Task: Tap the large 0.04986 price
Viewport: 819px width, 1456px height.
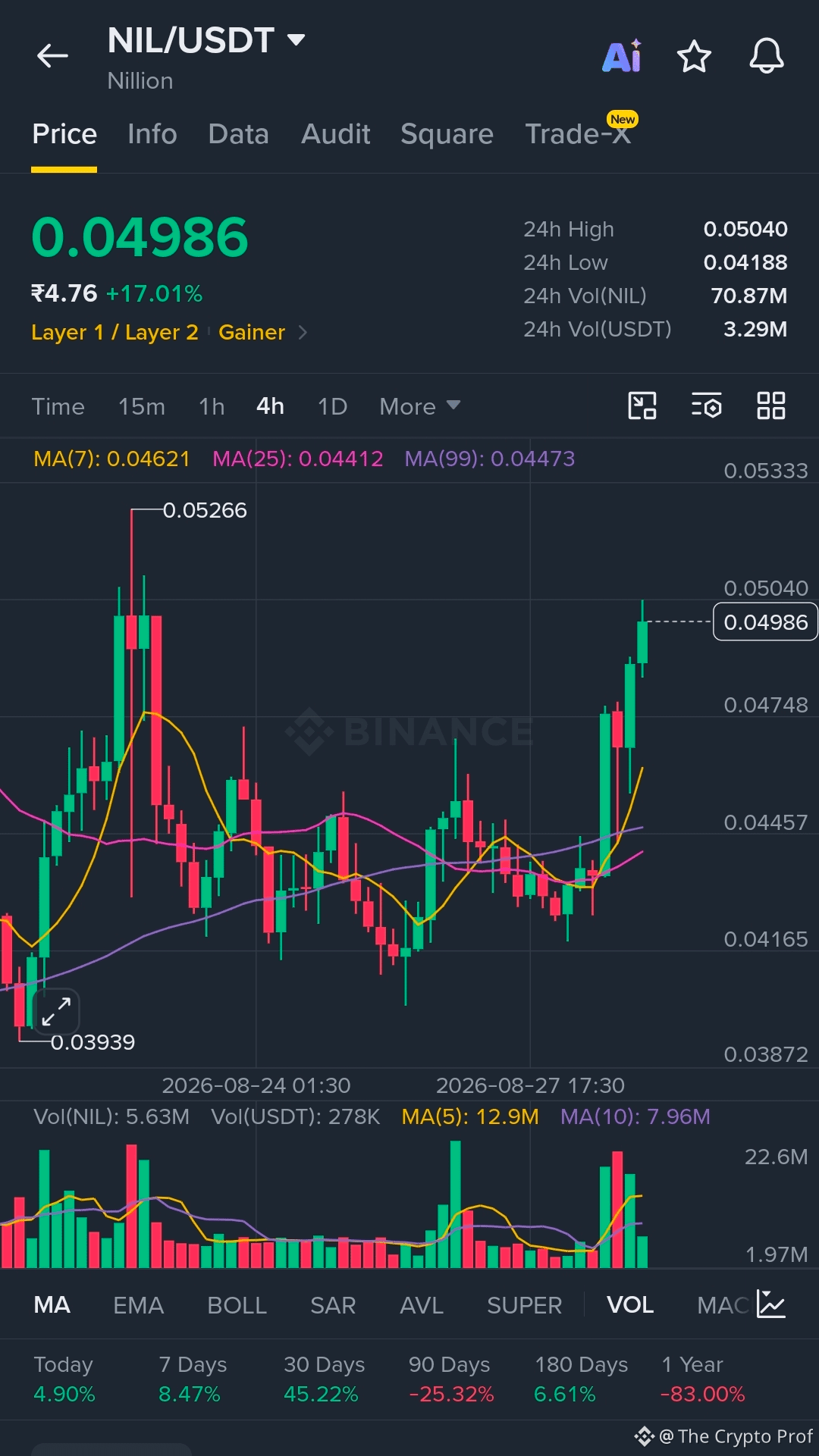Action: click(140, 237)
